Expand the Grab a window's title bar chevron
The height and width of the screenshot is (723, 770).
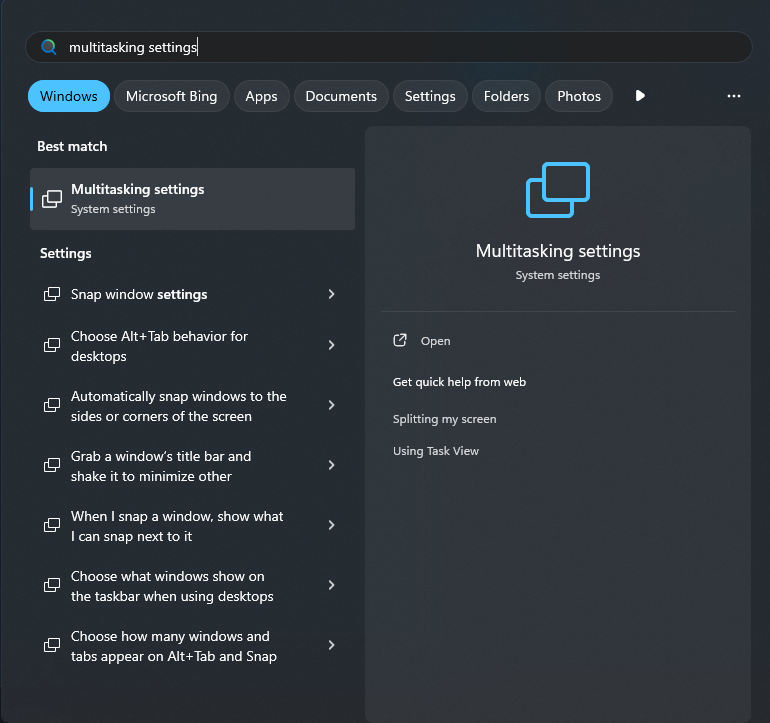(x=331, y=465)
